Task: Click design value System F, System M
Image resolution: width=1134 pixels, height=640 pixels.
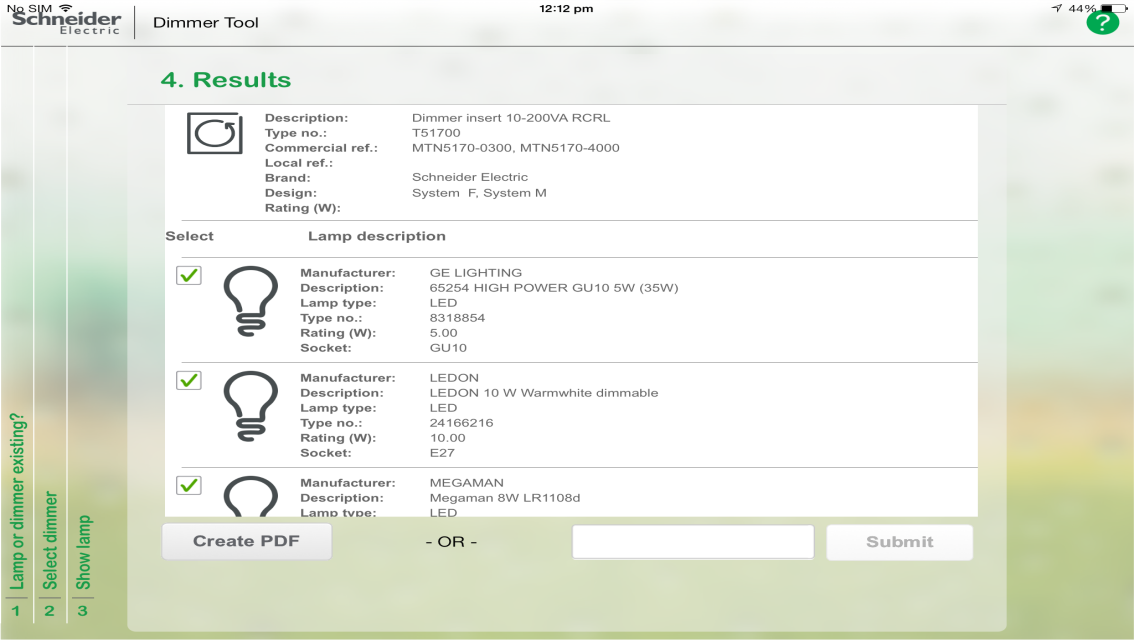Action: pyautogui.click(x=479, y=193)
